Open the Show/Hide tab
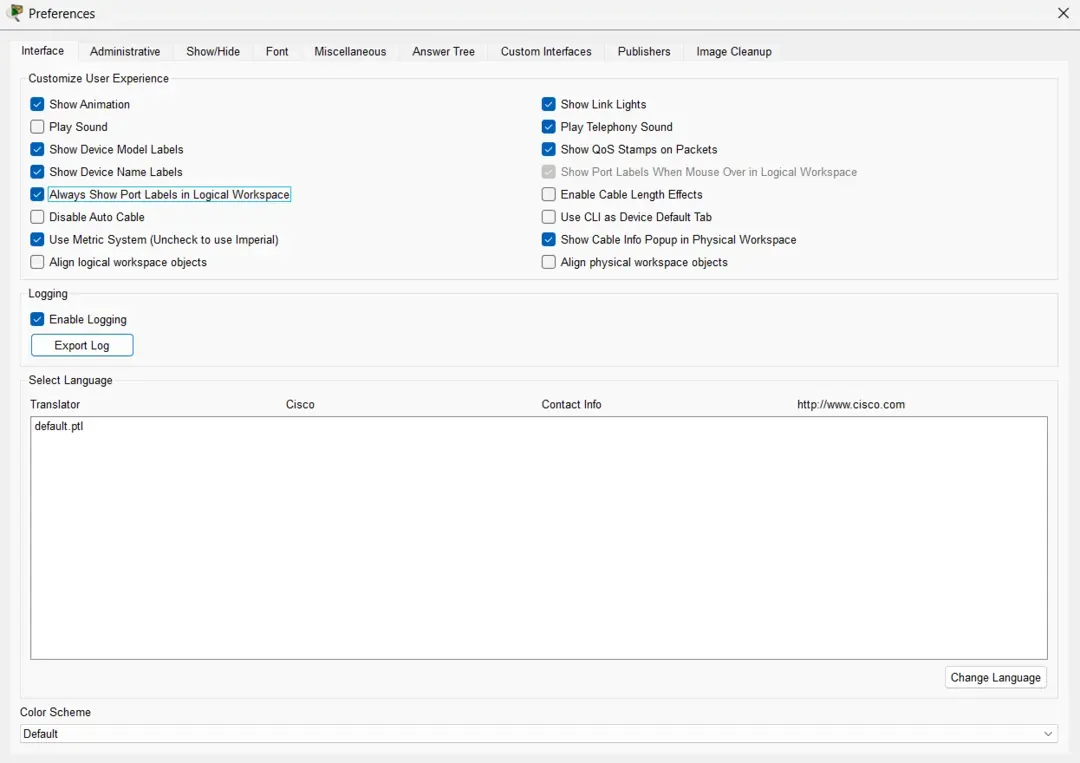 tap(213, 52)
